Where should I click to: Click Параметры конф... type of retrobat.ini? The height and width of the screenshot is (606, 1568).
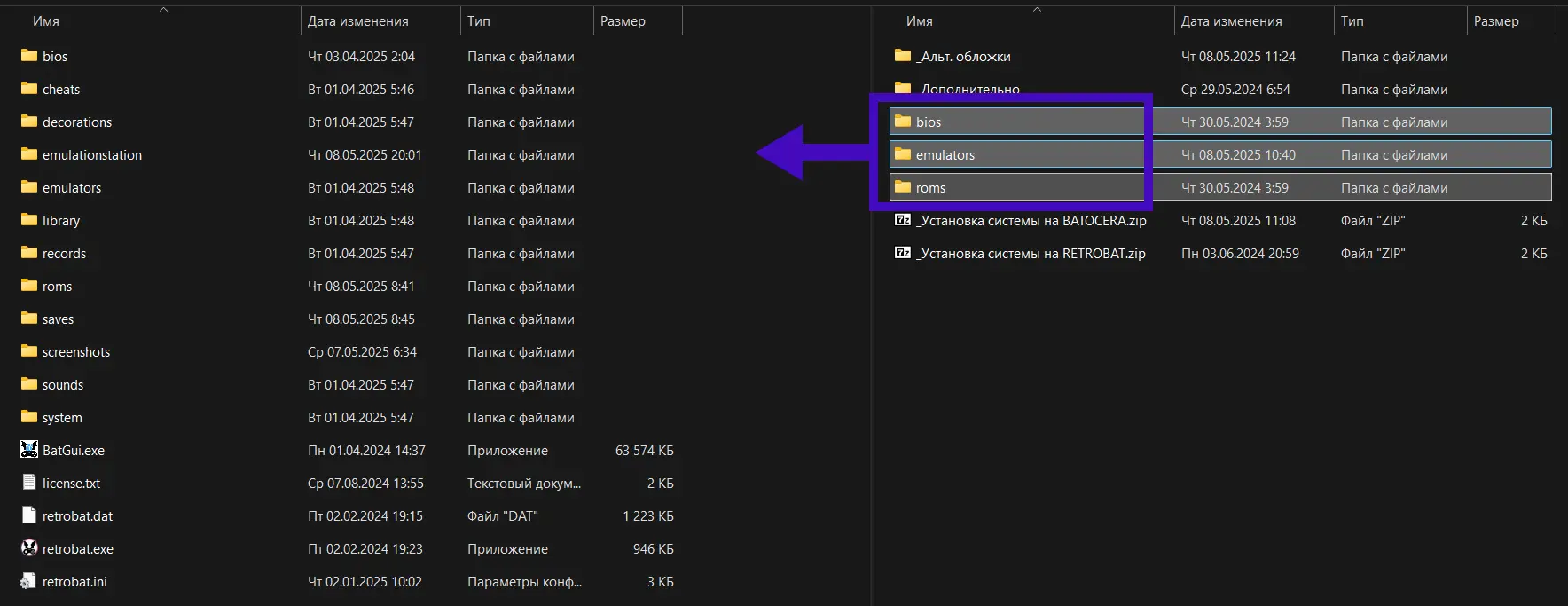pos(525,581)
